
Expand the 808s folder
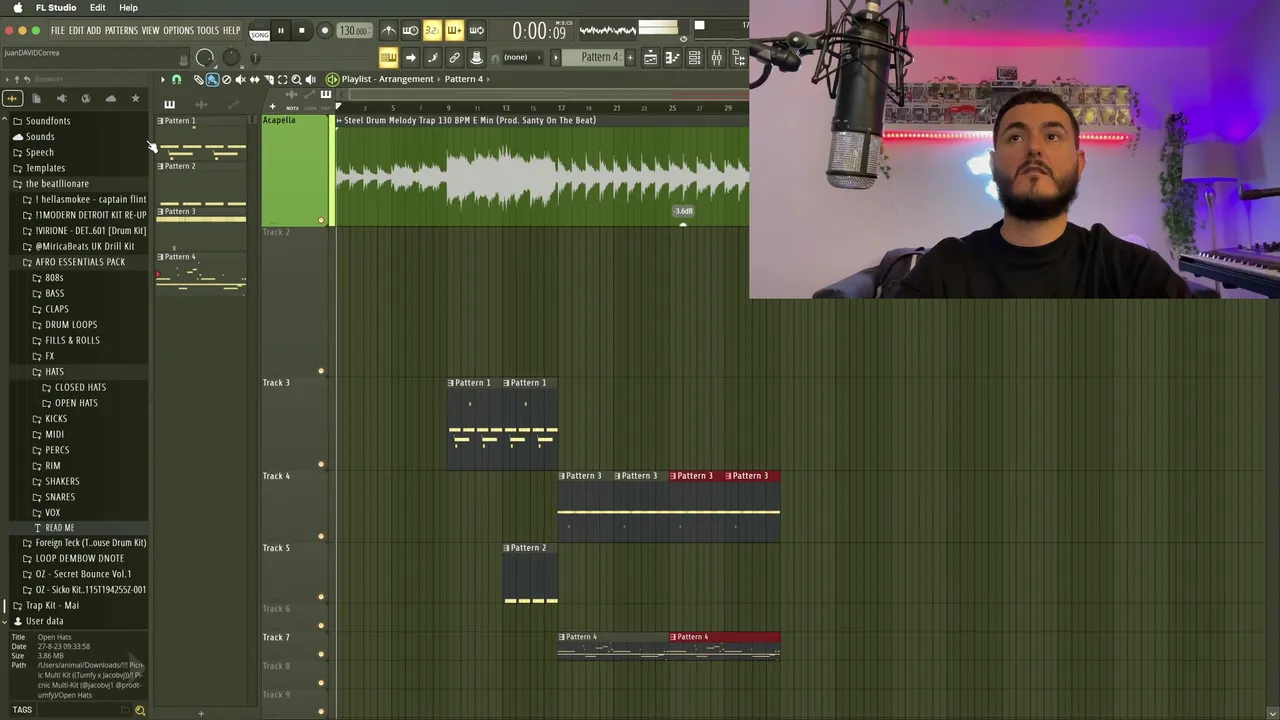click(x=54, y=278)
